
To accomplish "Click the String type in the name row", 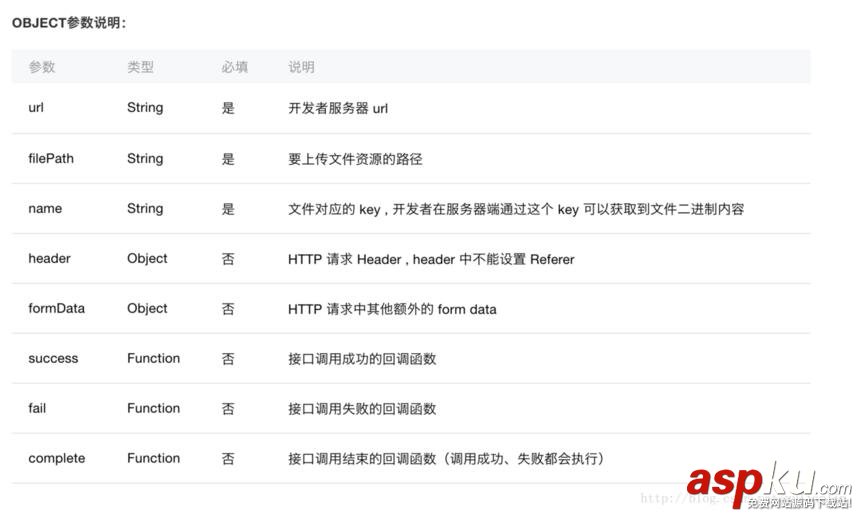I will pos(145,209).
